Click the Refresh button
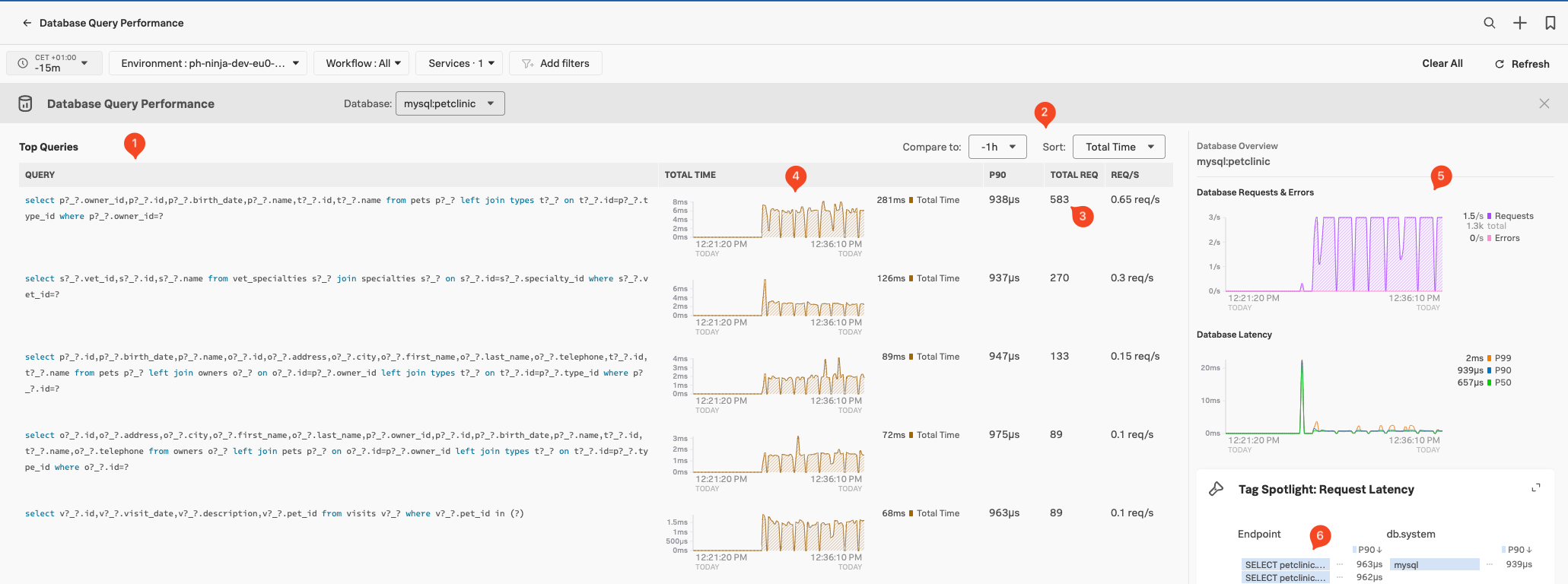The width and height of the screenshot is (1568, 584). click(1522, 64)
